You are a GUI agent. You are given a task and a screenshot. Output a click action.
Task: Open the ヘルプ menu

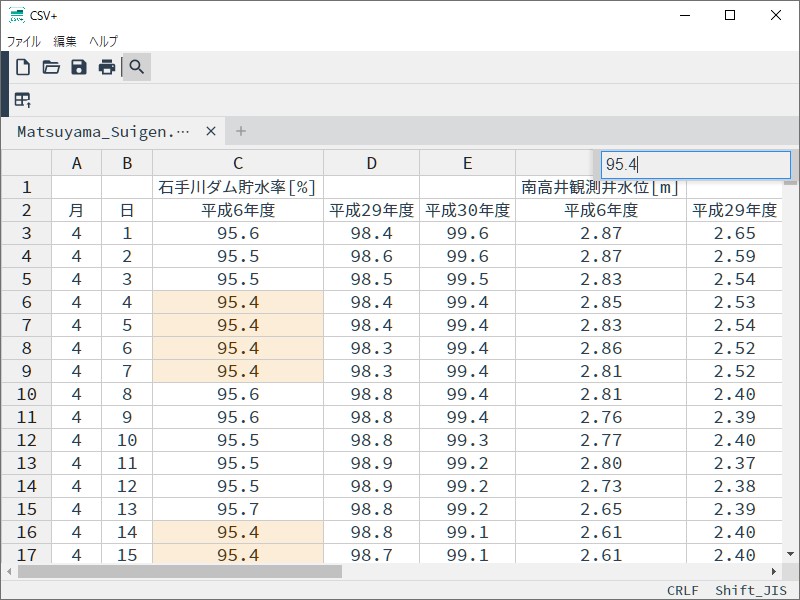point(103,41)
